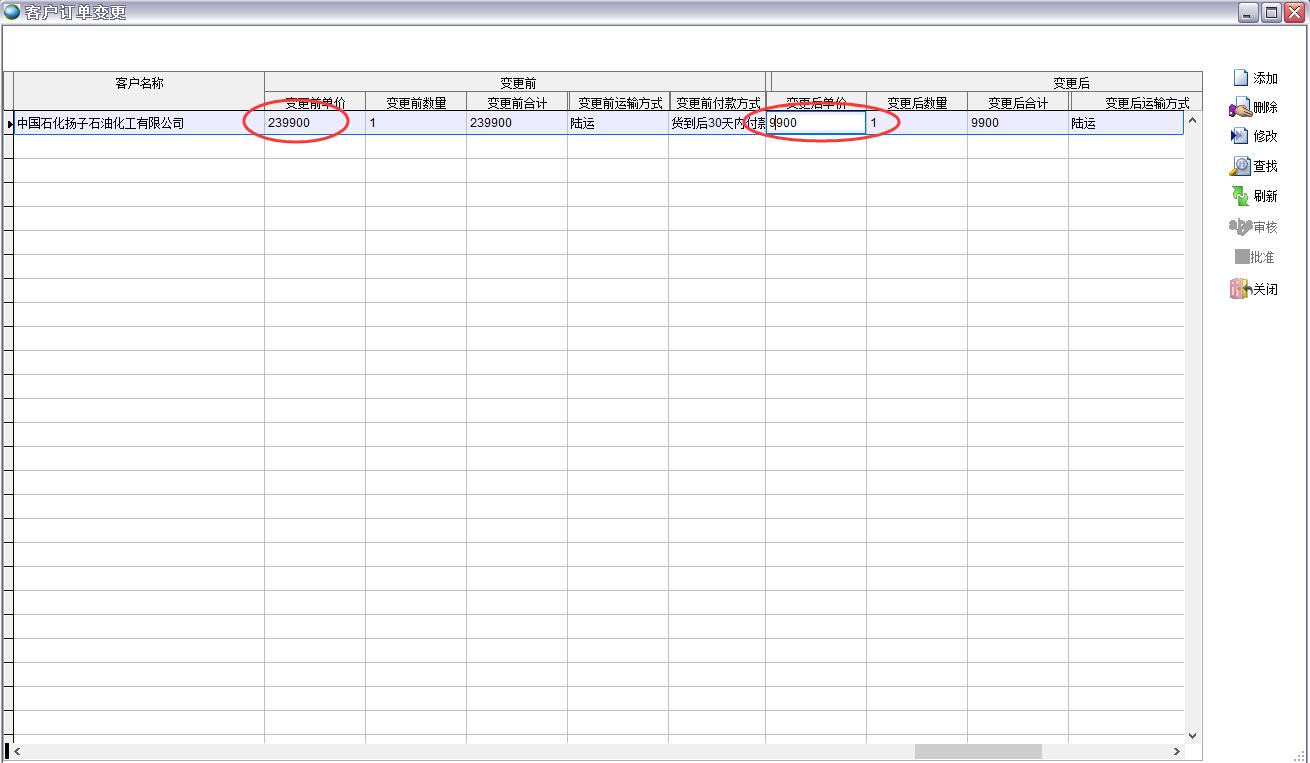Select the customer name cell 中国石化扬子石油化工有限公司
The image size is (1310, 763).
tap(139, 123)
